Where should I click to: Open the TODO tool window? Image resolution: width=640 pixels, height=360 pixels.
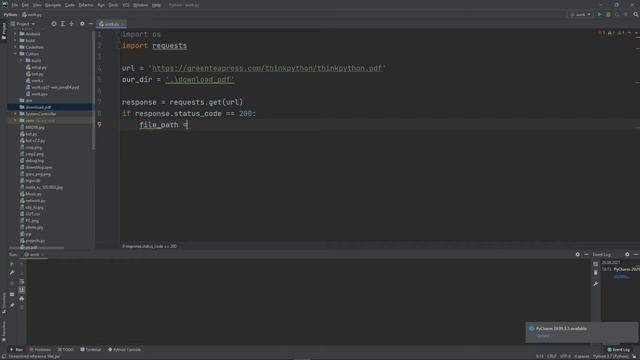coord(66,350)
